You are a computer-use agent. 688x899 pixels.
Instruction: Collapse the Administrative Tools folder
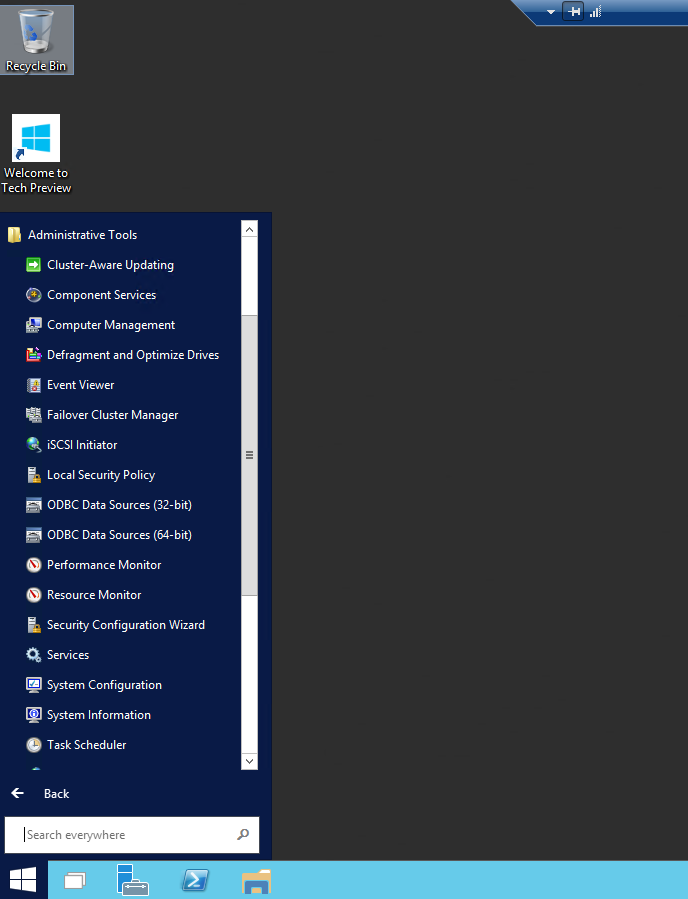[x=83, y=234]
